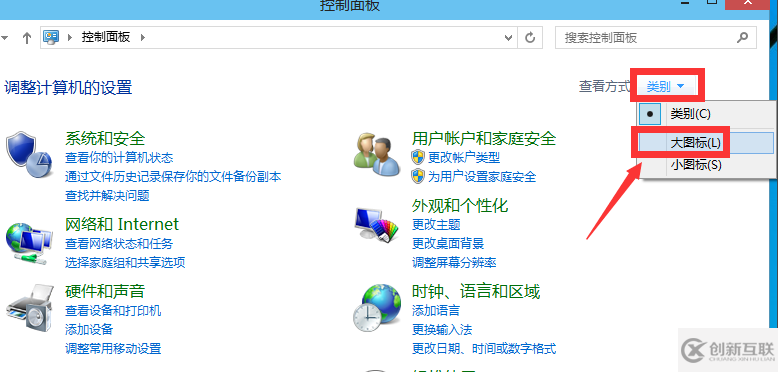
Task: Open 更改主题 link
Action: 436,224
